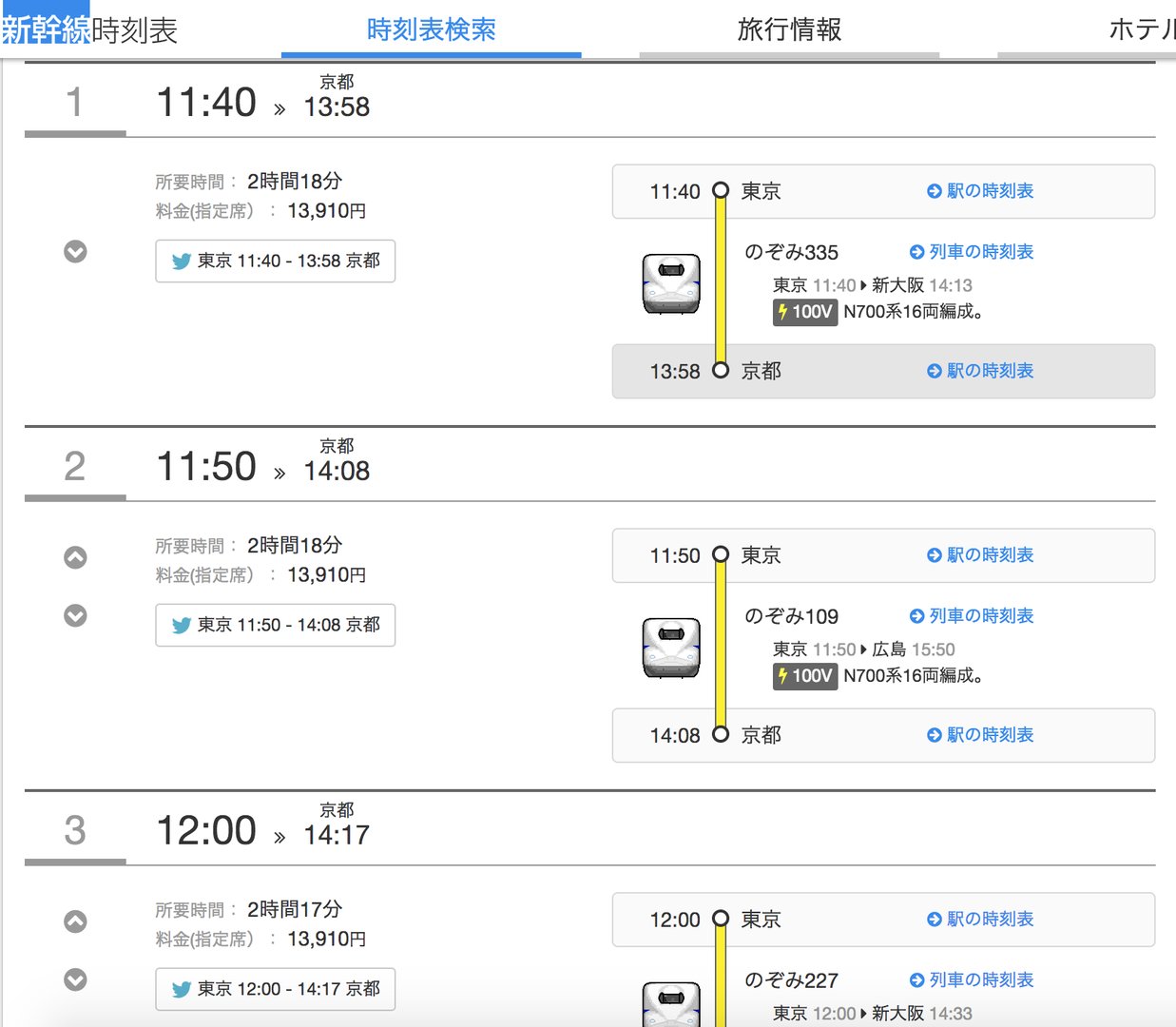
Task: Click the 100V power outlet icon for のぞみ335
Action: click(804, 312)
